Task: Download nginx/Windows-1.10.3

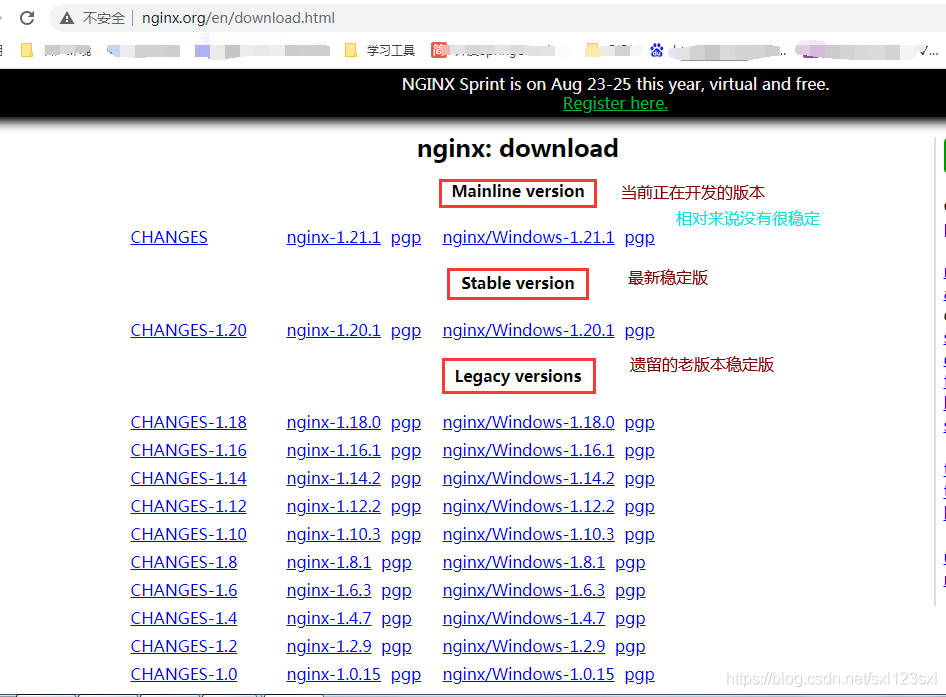Action: click(x=529, y=535)
